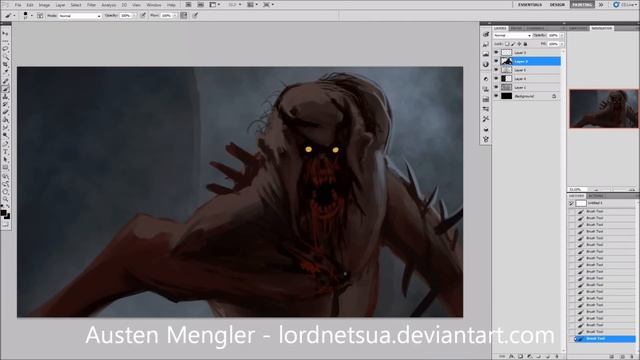This screenshot has height=360, width=640.
Task: Create new snapshot in History panel
Action: (x=623, y=356)
